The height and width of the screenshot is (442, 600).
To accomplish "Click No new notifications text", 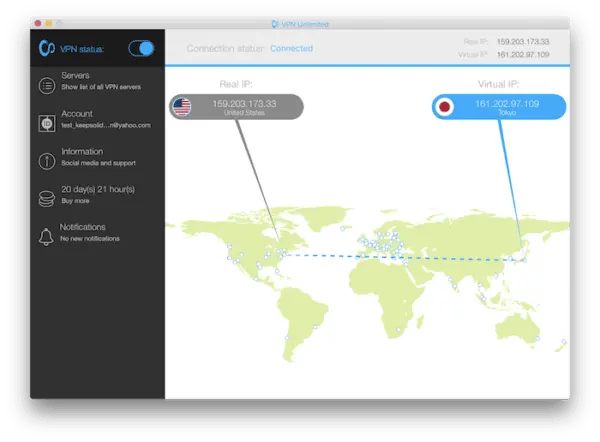I will point(90,238).
